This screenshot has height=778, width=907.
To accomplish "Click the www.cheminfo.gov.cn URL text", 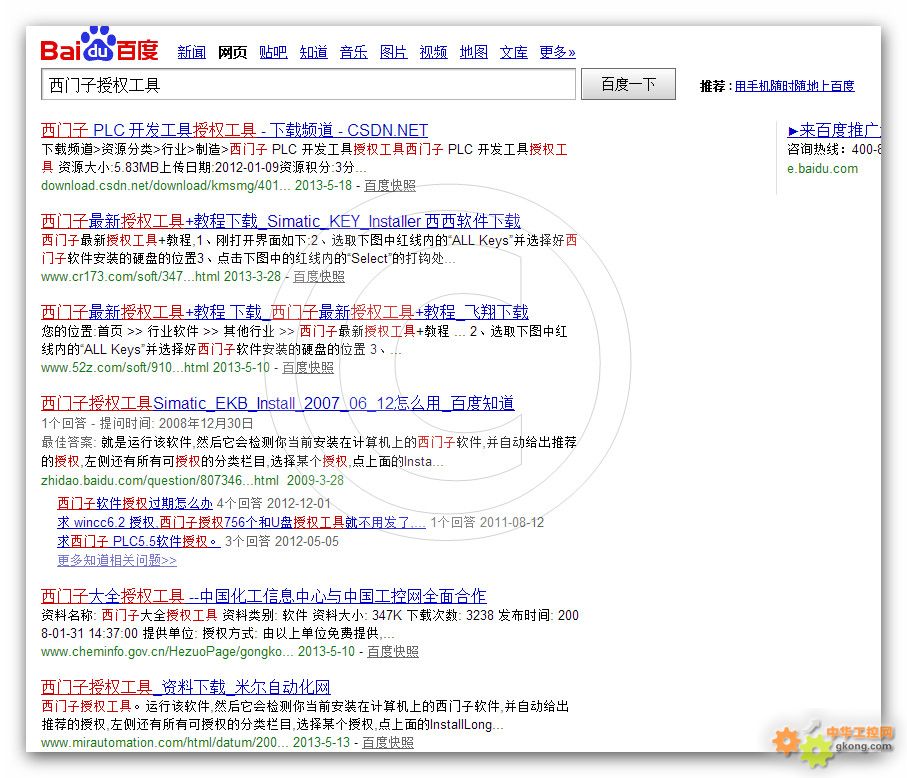I will (x=167, y=651).
